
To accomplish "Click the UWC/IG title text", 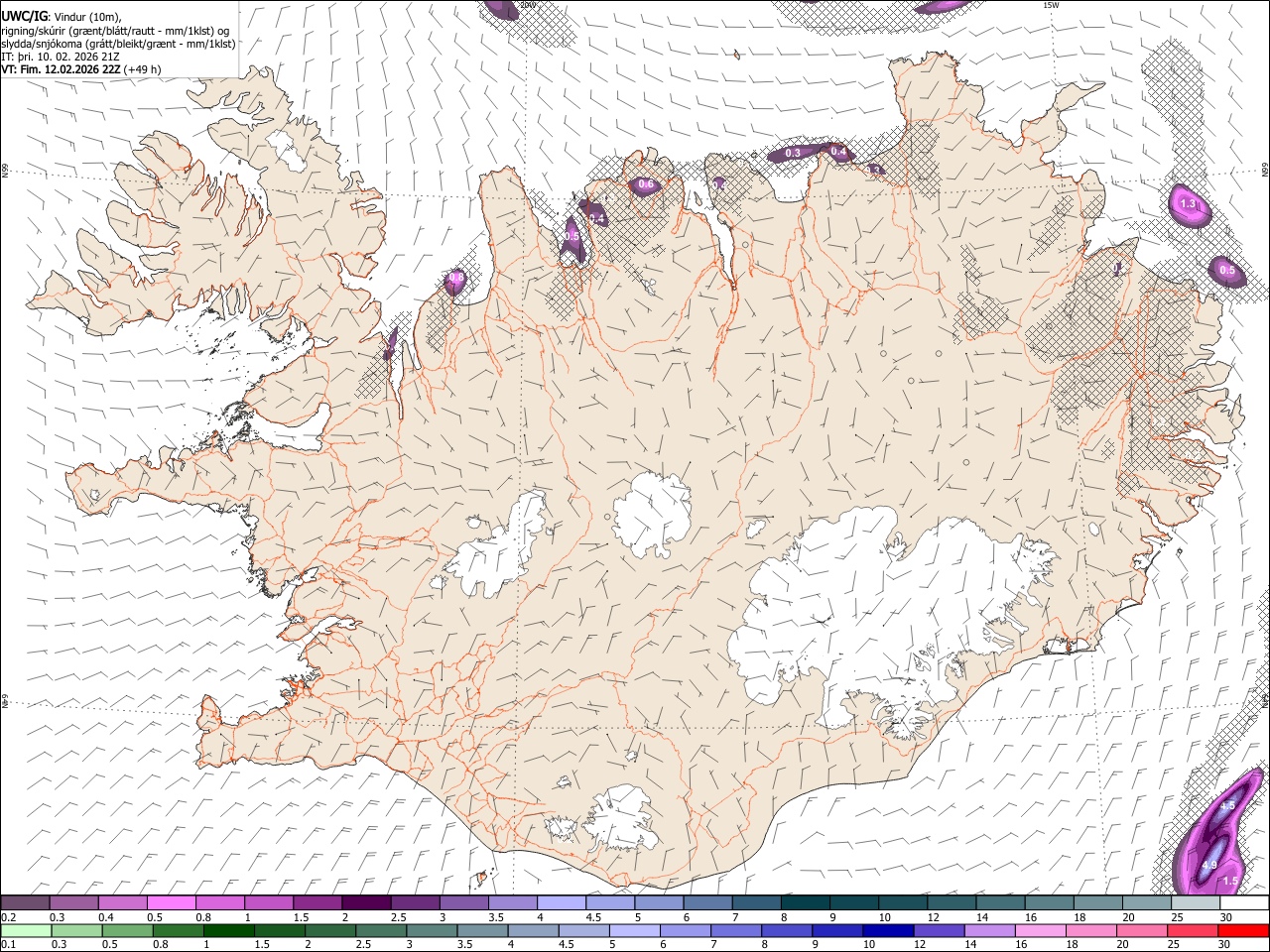I will pos(24,17).
